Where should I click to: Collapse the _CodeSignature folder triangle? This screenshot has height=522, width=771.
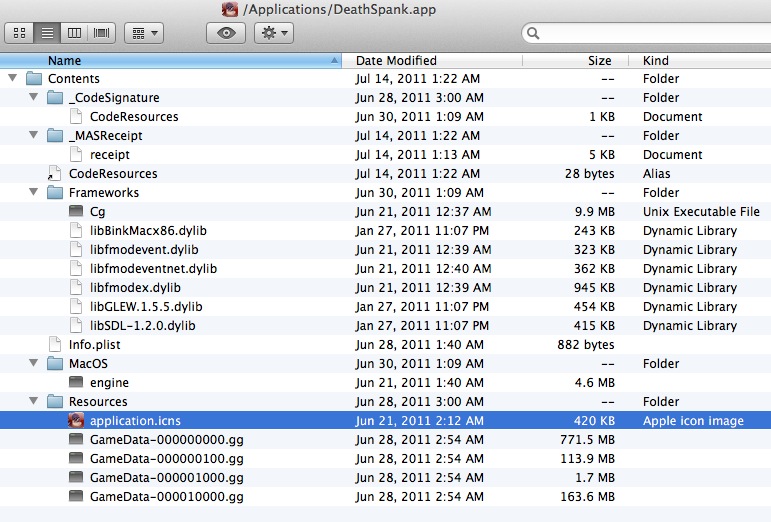33,97
